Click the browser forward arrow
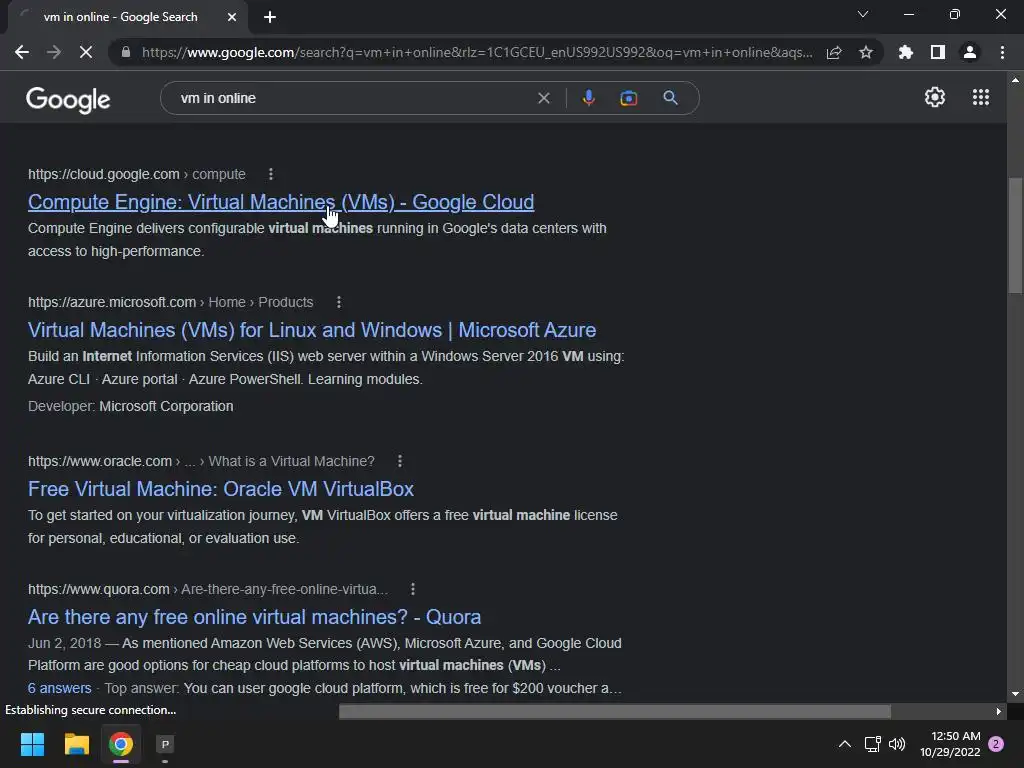This screenshot has height=768, width=1024. click(54, 52)
